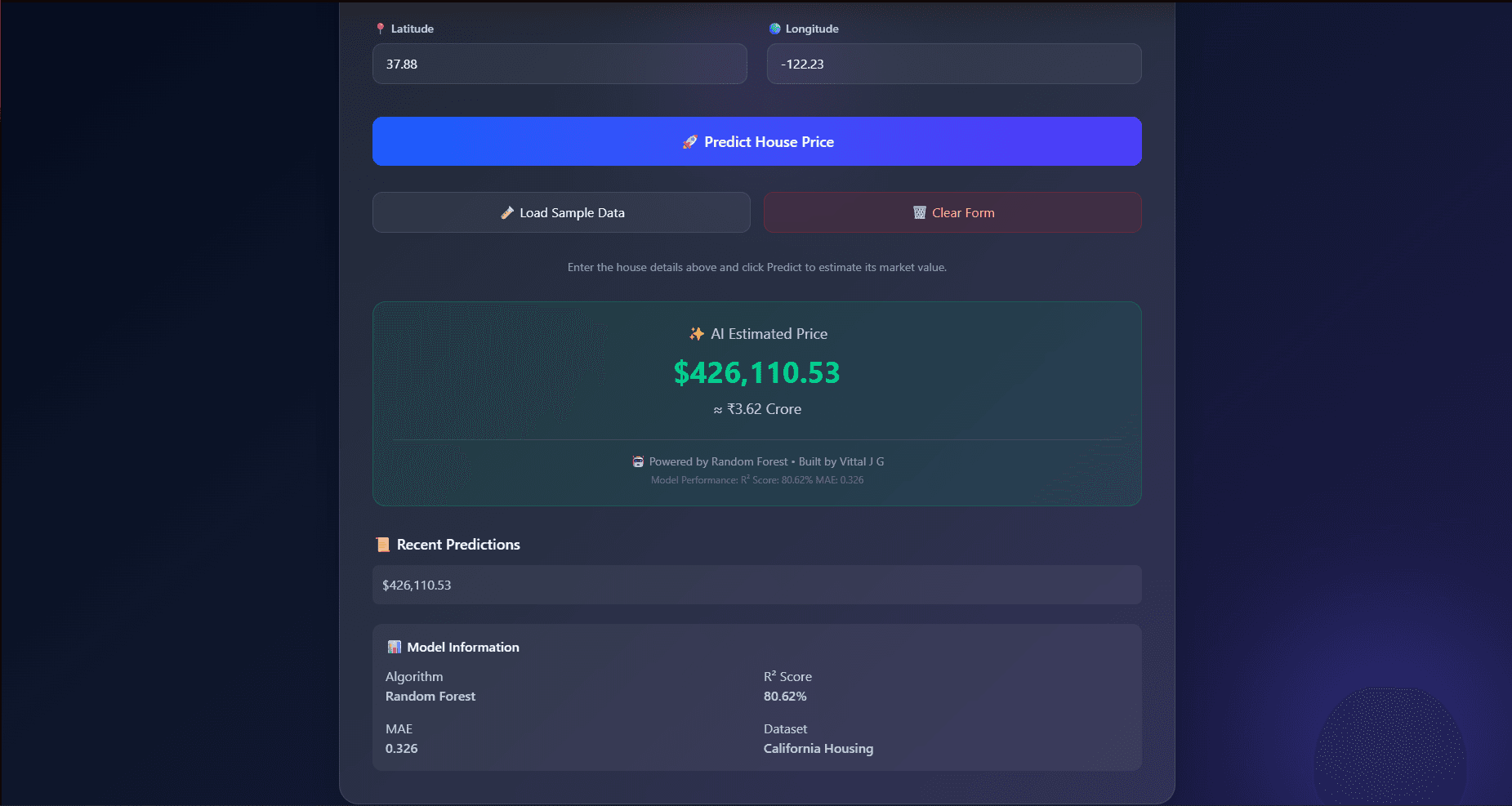Click the trash icon in Clear Form
The width and height of the screenshot is (1512, 806).
point(920,212)
